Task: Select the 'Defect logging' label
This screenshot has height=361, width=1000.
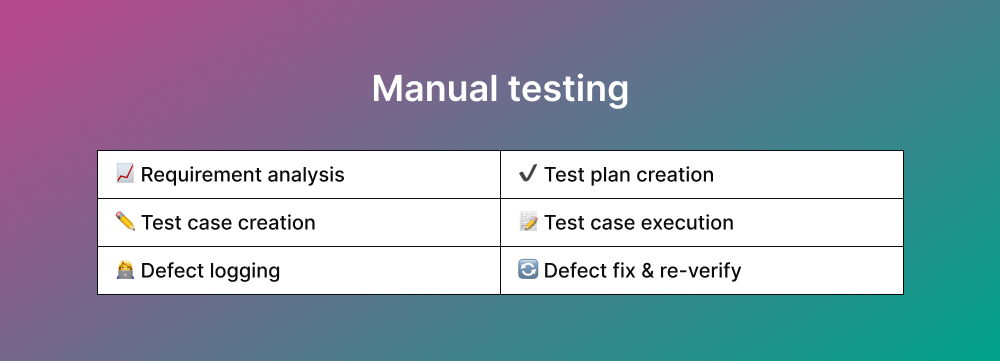Action: [210, 271]
